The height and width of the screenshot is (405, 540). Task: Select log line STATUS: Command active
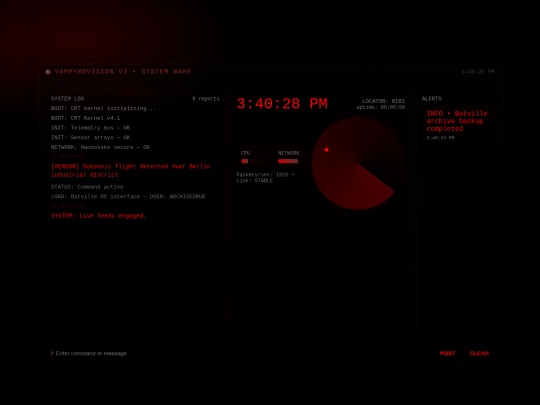pyautogui.click(x=87, y=187)
